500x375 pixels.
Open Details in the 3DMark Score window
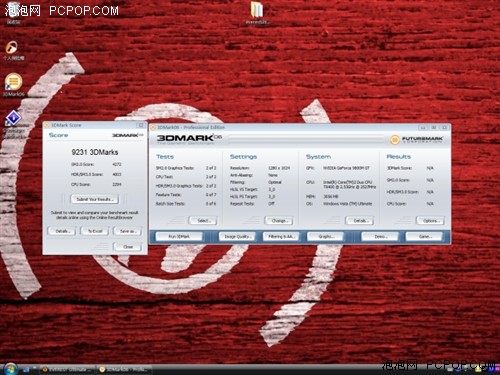(61, 231)
